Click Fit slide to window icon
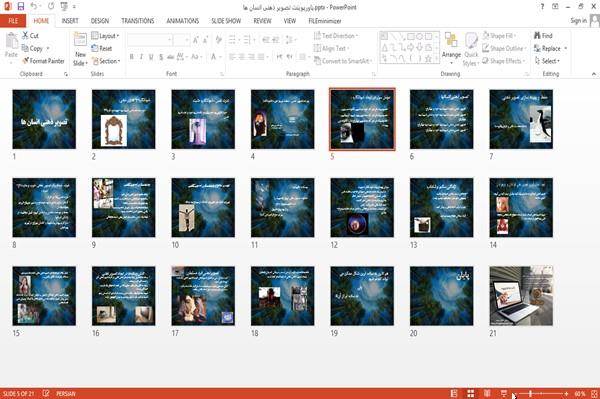The image size is (600, 399). (594, 393)
